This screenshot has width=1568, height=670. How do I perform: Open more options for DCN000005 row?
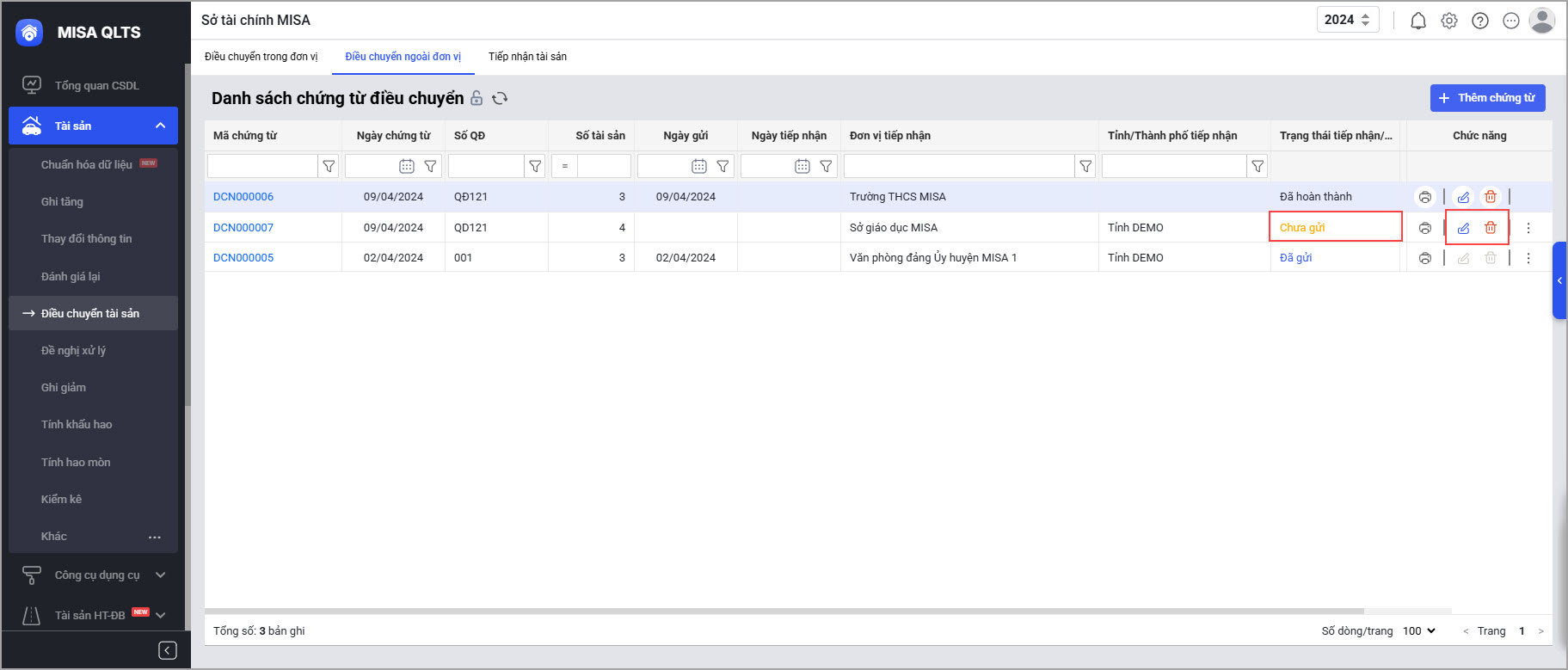tap(1528, 258)
